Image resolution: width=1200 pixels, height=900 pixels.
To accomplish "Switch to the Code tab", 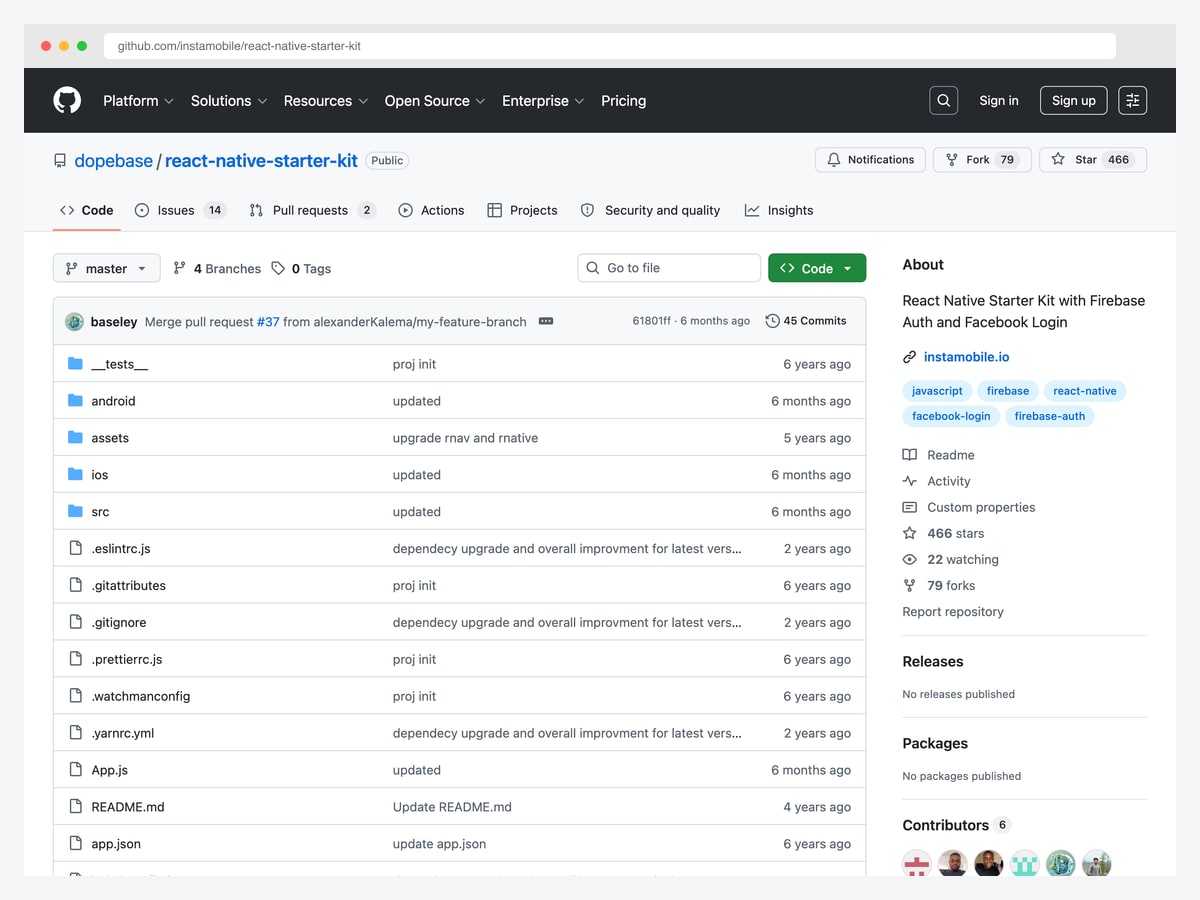I will tap(87, 210).
